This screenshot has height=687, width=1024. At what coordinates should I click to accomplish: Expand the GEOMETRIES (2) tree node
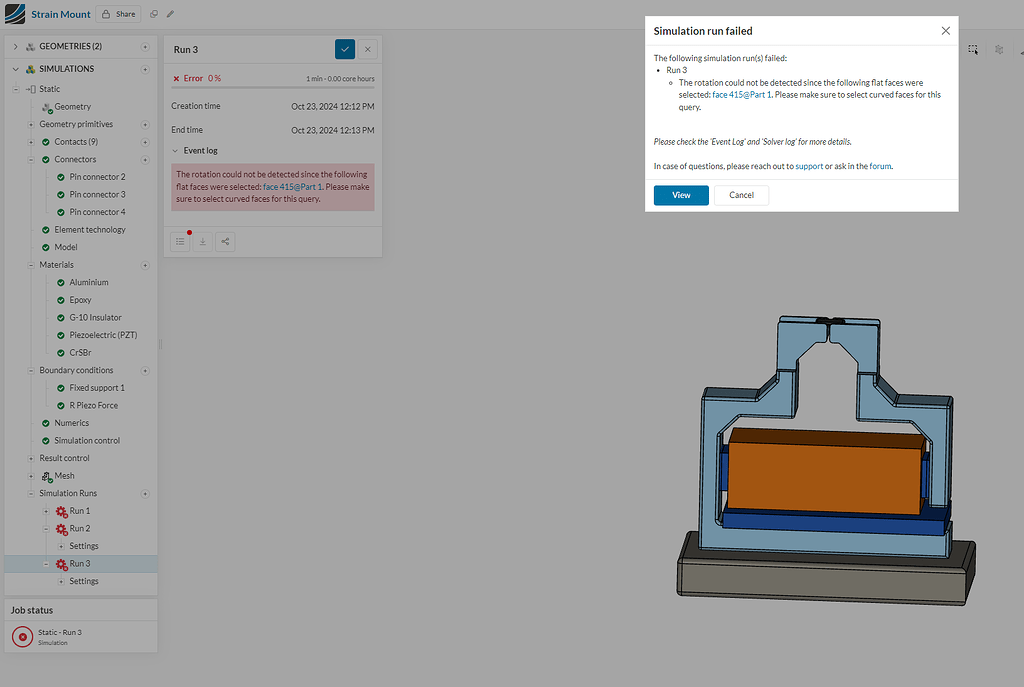(15, 45)
